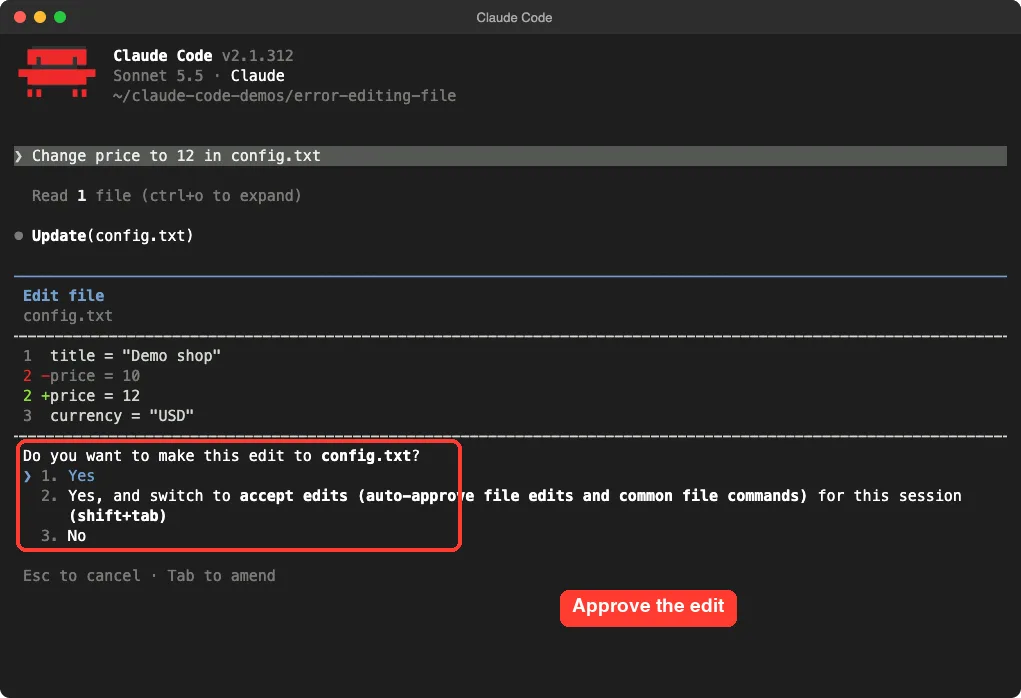Click the red Claude Code mascot logo
Viewport: 1021px width, 698px height.
(57, 72)
